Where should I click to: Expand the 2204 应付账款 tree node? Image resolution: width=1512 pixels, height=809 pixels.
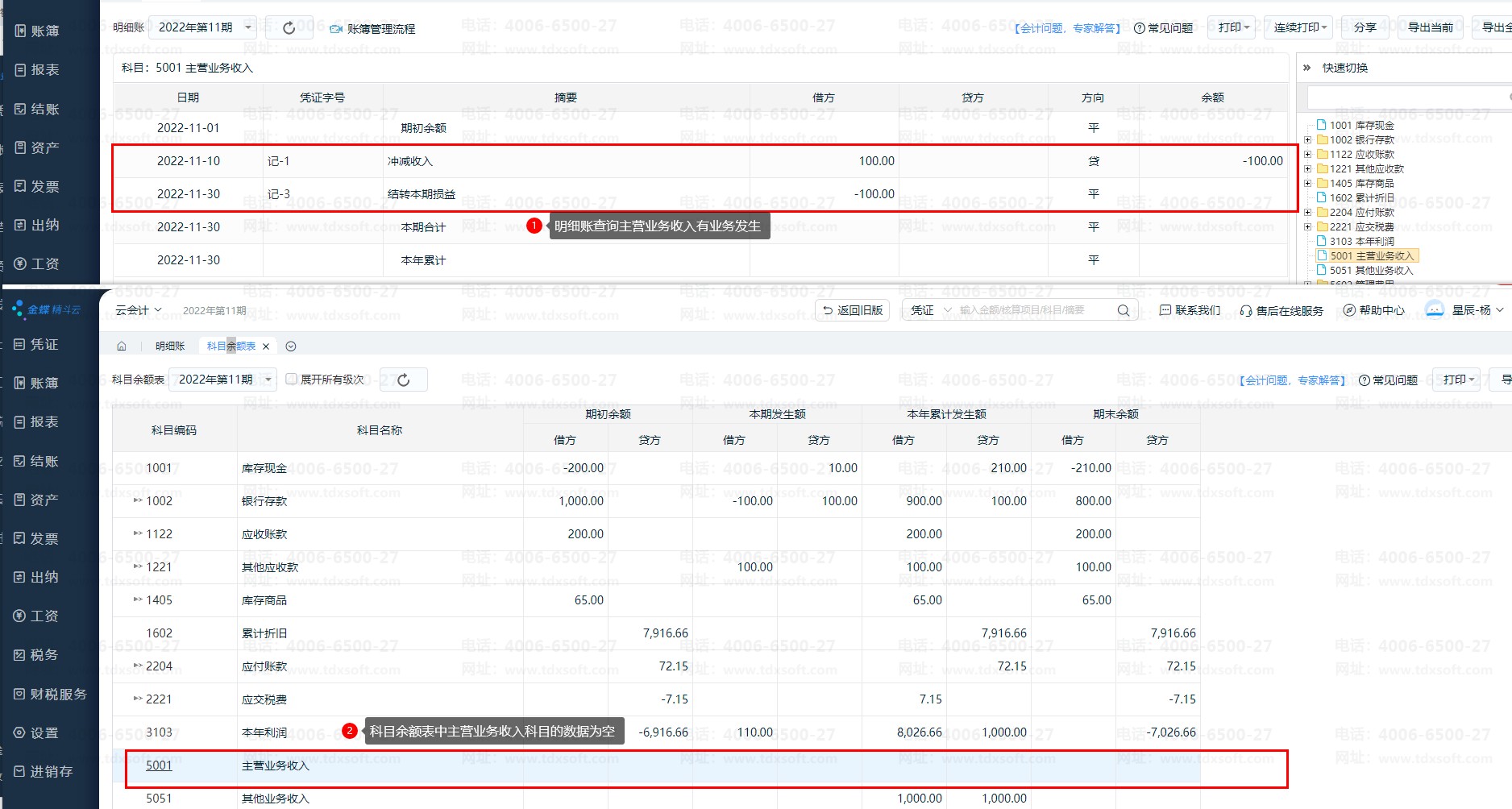click(x=1307, y=213)
